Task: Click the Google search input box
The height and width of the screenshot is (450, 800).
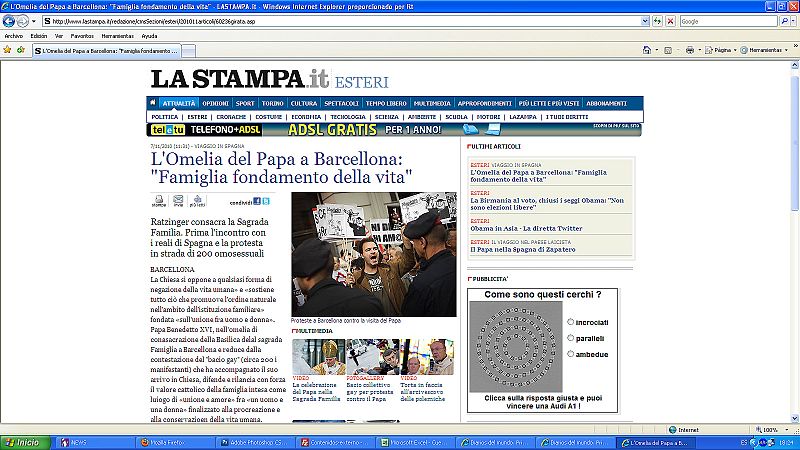Action: [729, 21]
